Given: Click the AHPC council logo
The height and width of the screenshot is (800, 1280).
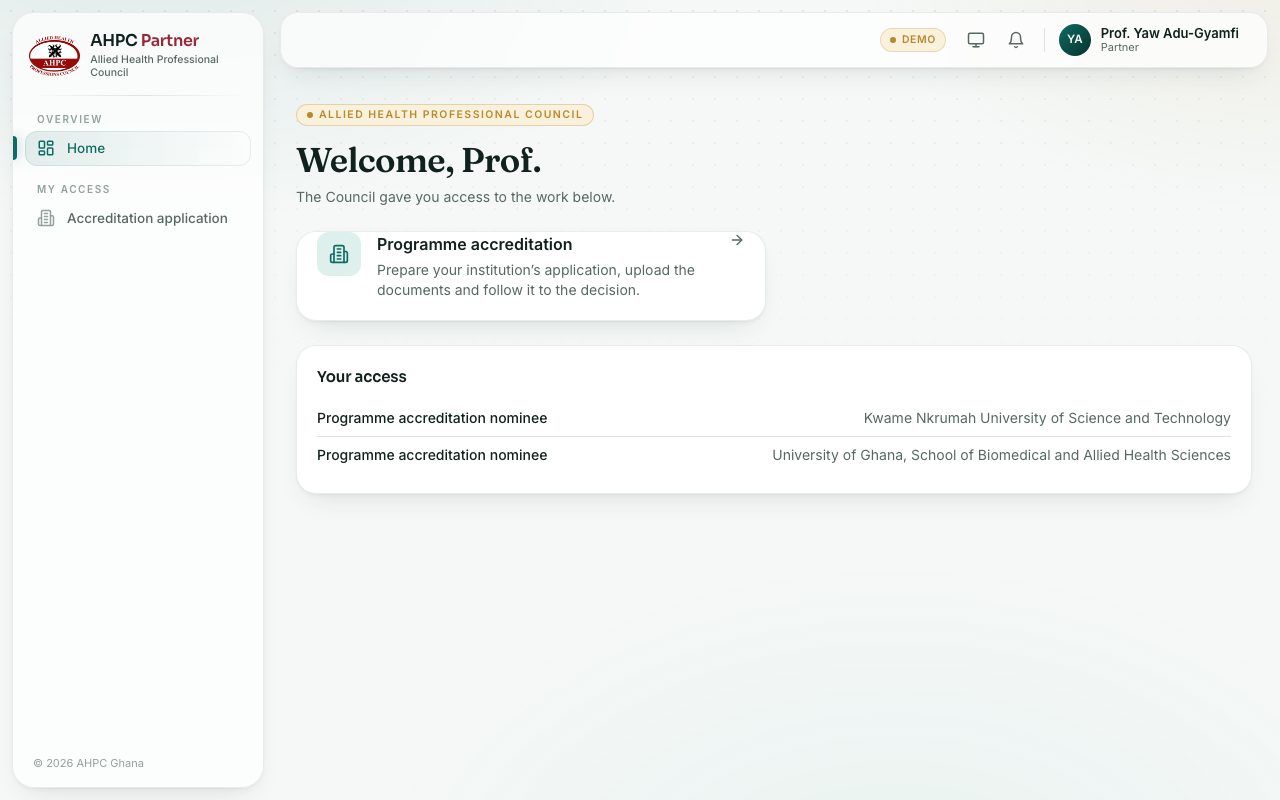Looking at the screenshot, I should pyautogui.click(x=54, y=56).
